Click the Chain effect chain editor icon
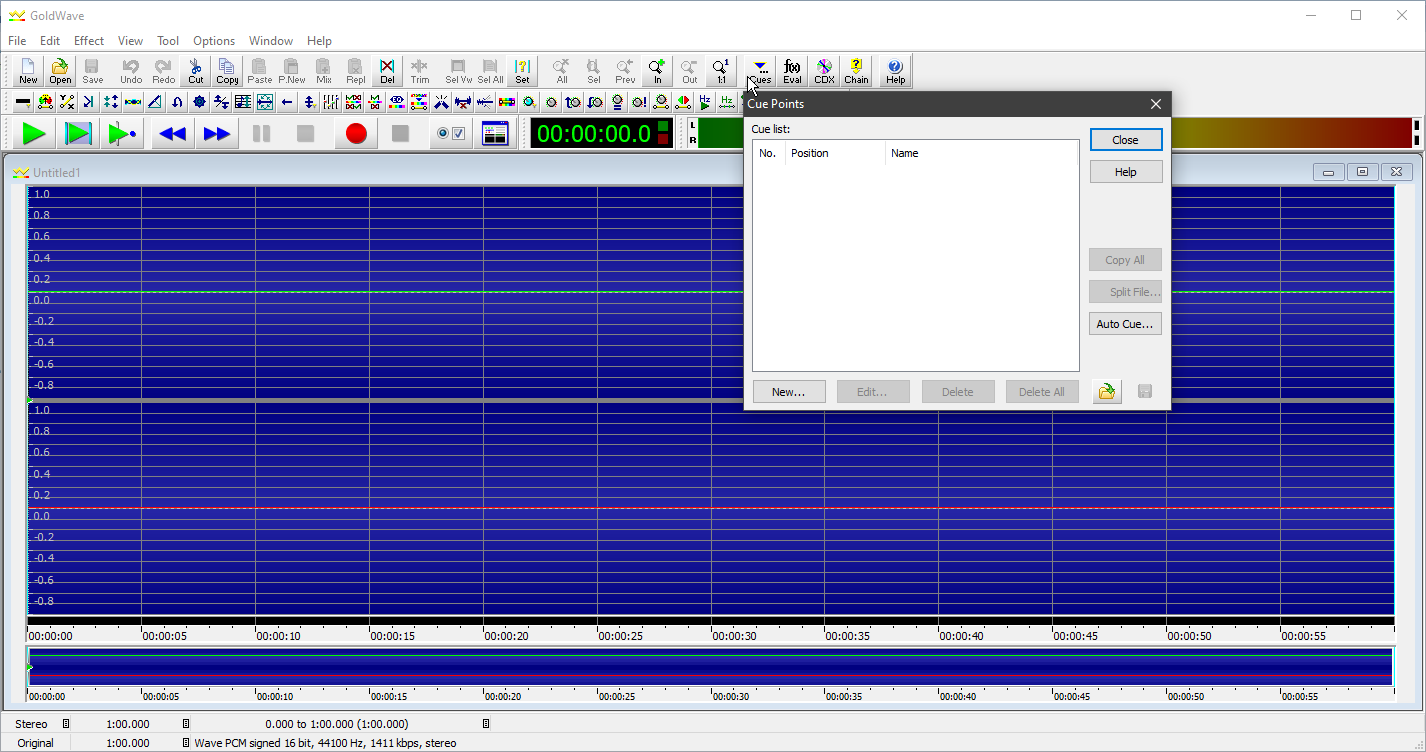Image resolution: width=1426 pixels, height=752 pixels. pyautogui.click(x=856, y=71)
